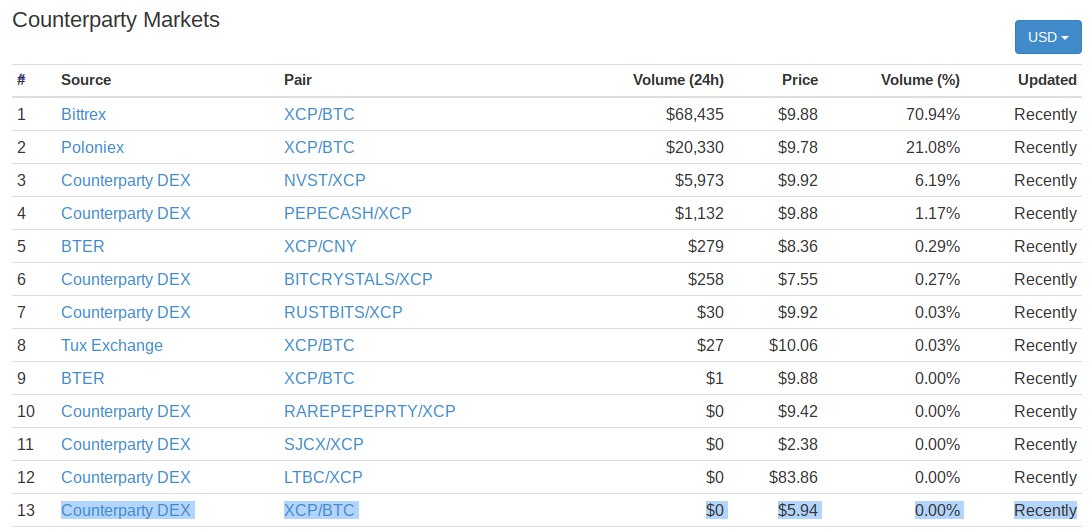Select the 6.19% volume share
This screenshot has height=532, width=1089.
pyautogui.click(x=938, y=181)
